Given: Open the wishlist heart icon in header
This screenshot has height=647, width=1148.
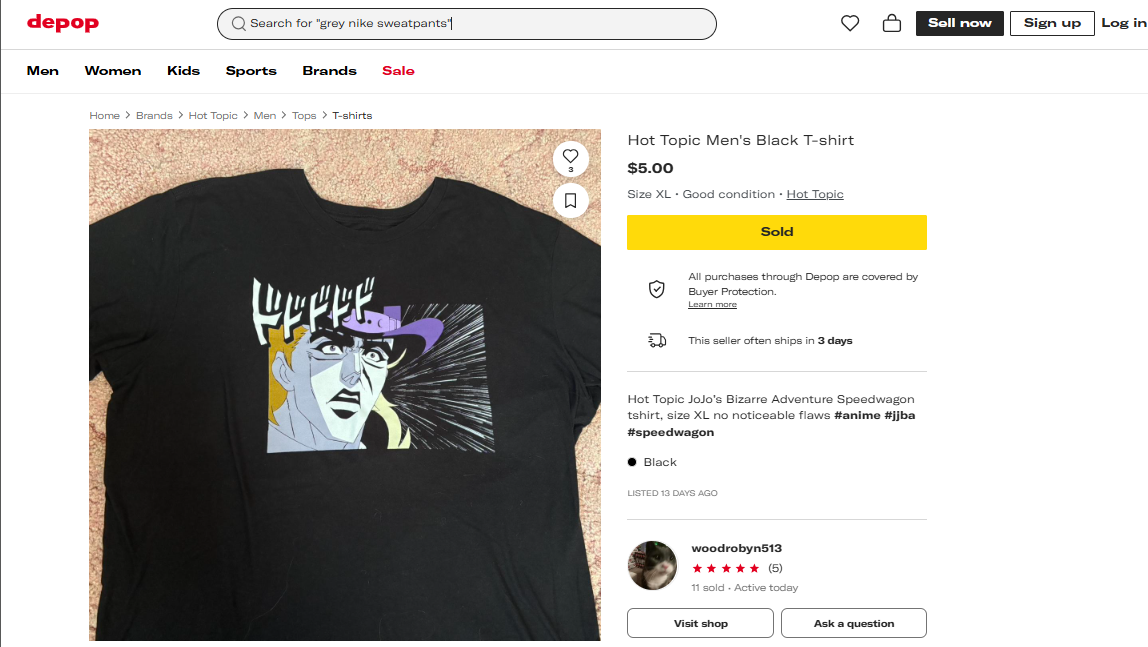Looking at the screenshot, I should [850, 23].
